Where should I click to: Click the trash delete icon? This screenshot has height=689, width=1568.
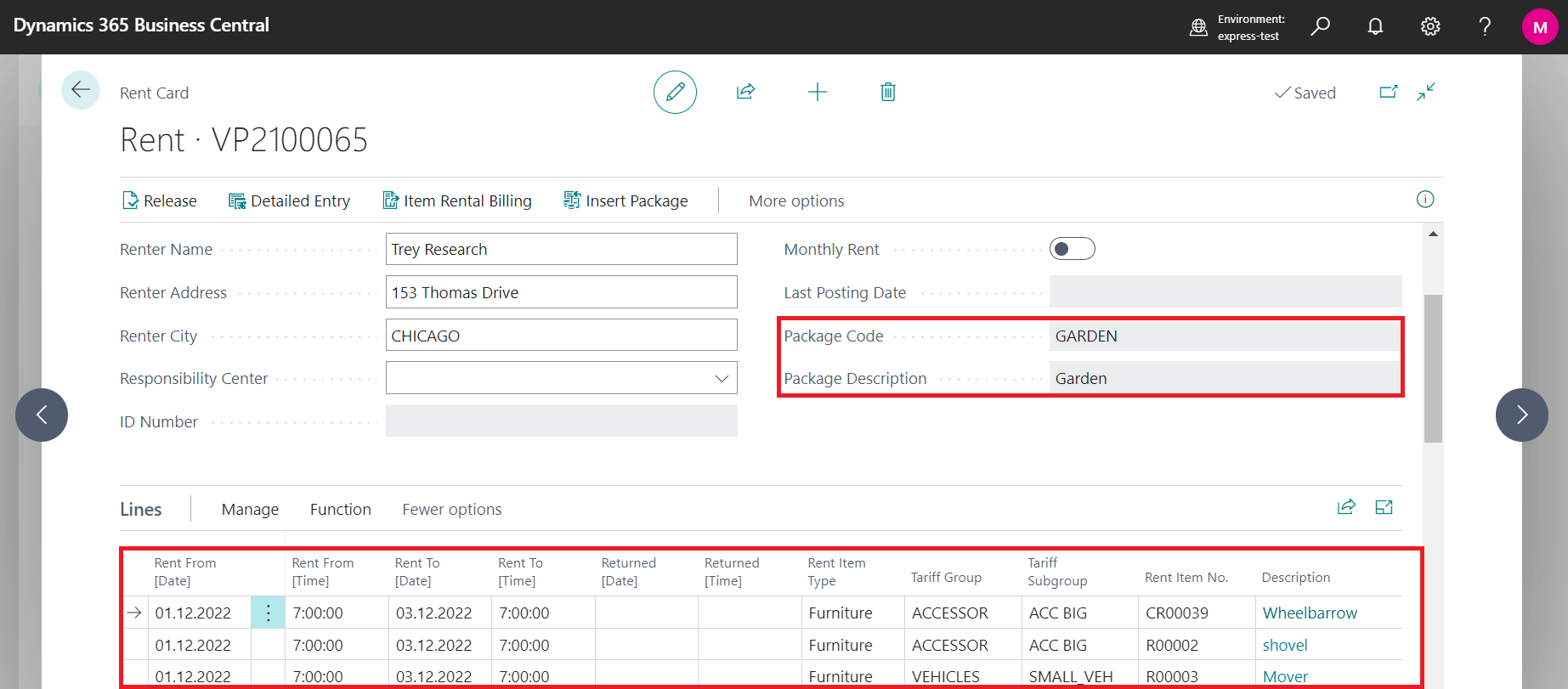pos(887,92)
